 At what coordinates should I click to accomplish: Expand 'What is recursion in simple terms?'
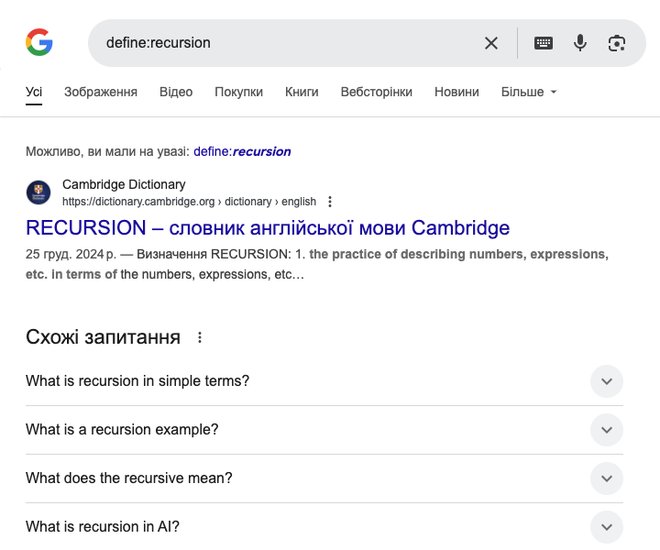coord(324,381)
